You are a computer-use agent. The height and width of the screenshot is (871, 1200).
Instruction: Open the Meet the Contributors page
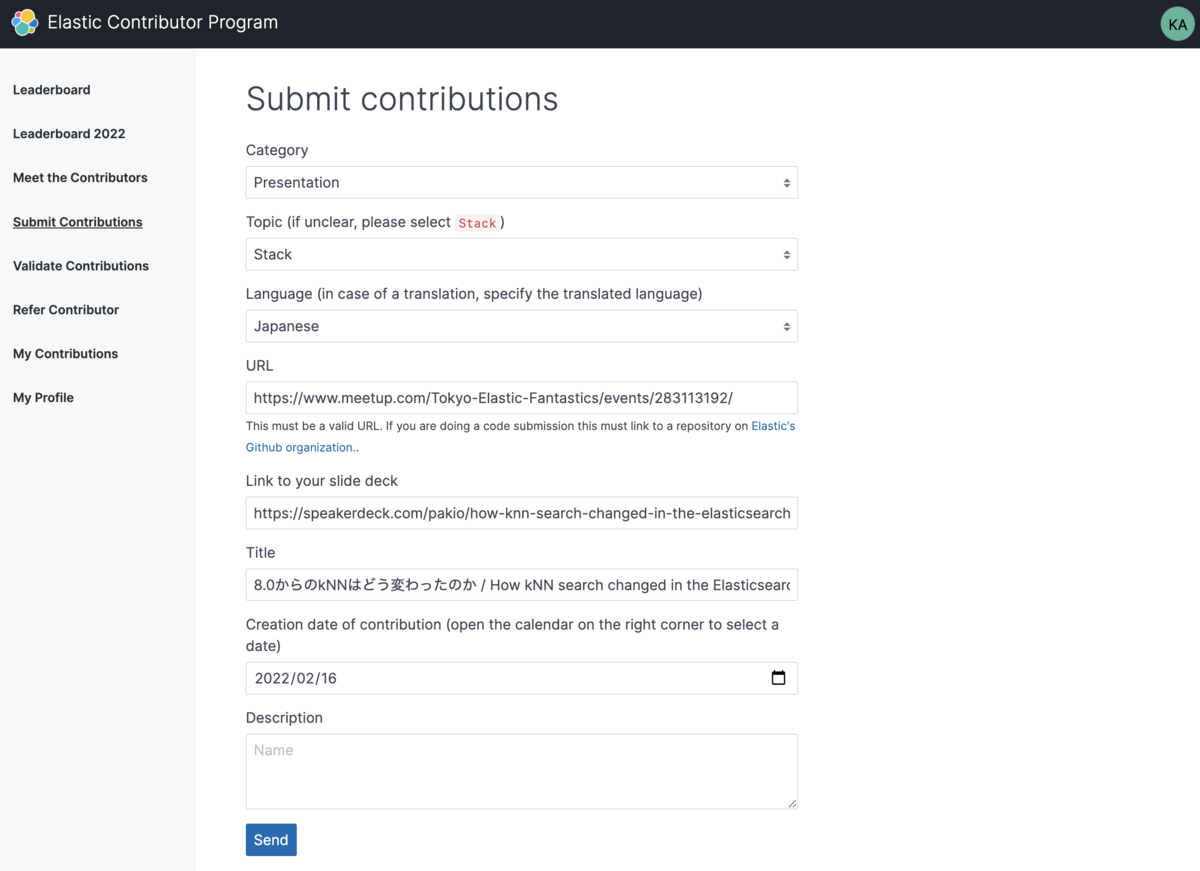[x=80, y=177]
